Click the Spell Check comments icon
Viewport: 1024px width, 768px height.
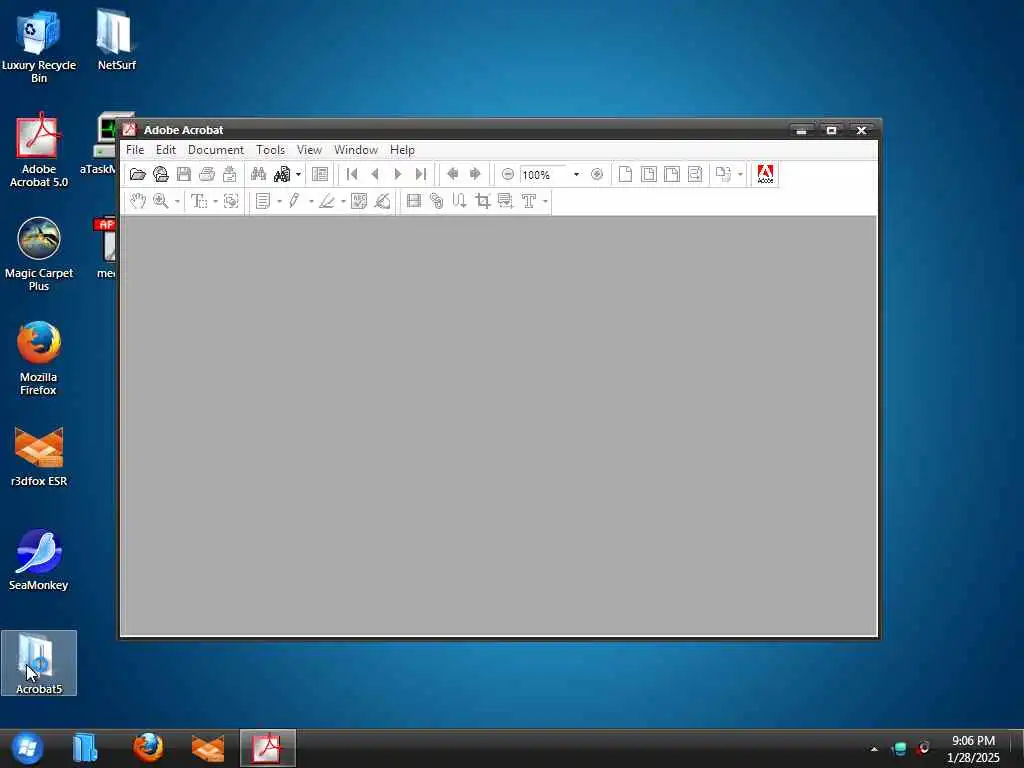click(x=359, y=201)
